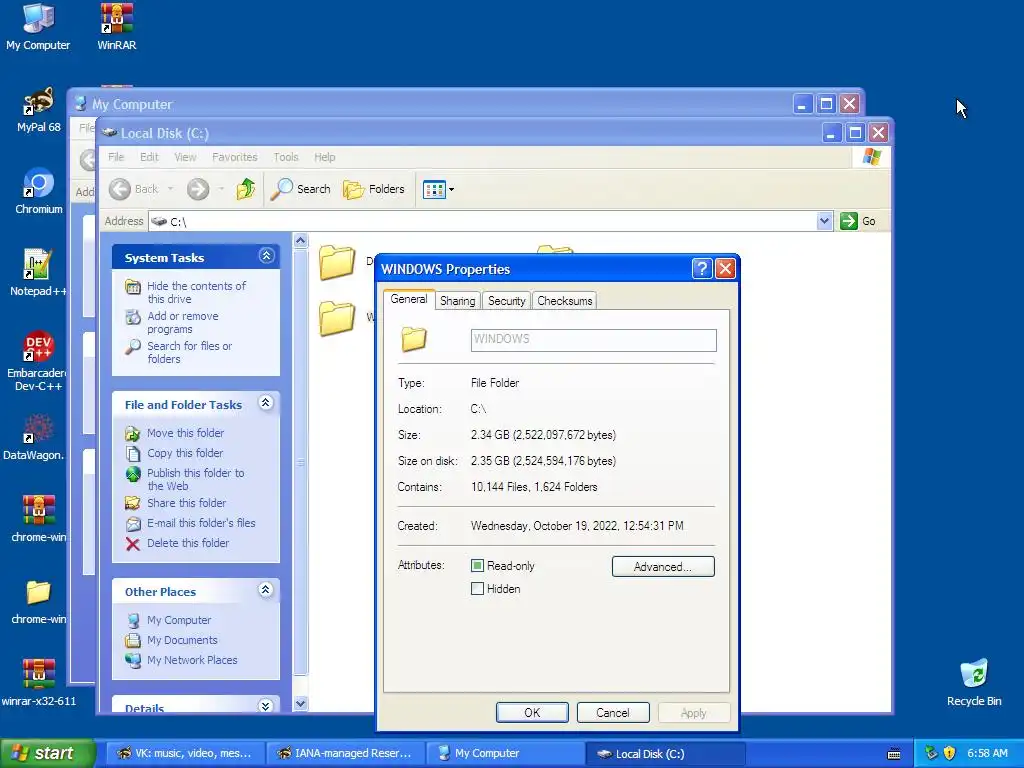Go to My Computer in Other Places
Viewport: 1024px width, 768px height.
(178, 620)
